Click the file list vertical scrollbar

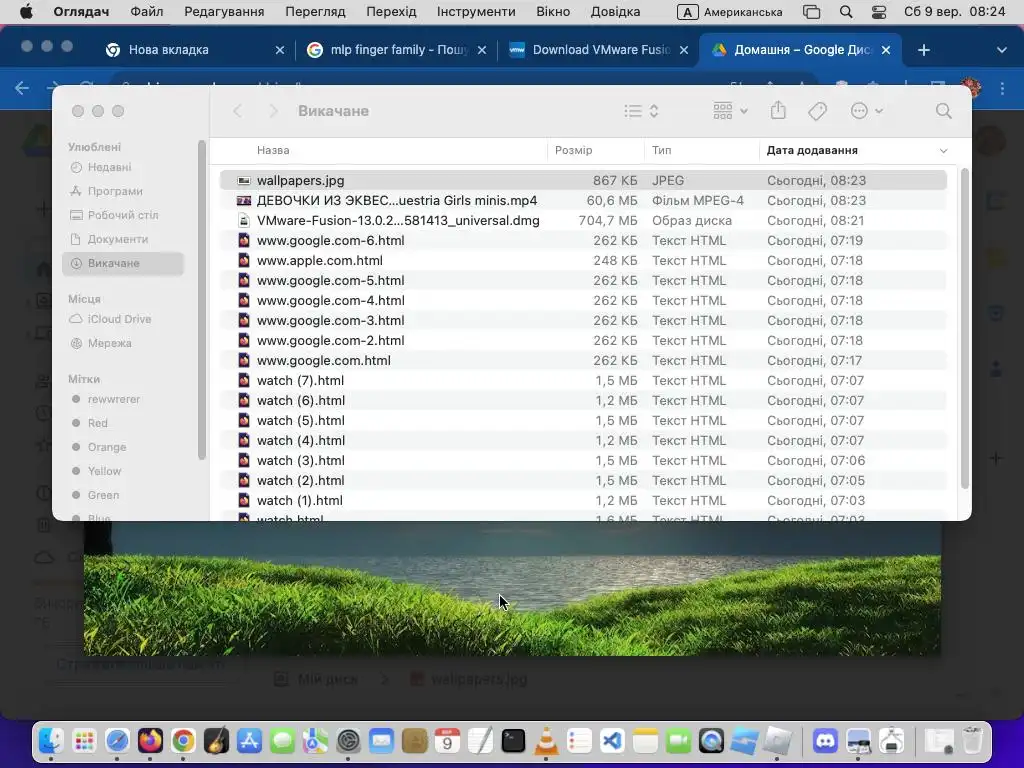(965, 328)
